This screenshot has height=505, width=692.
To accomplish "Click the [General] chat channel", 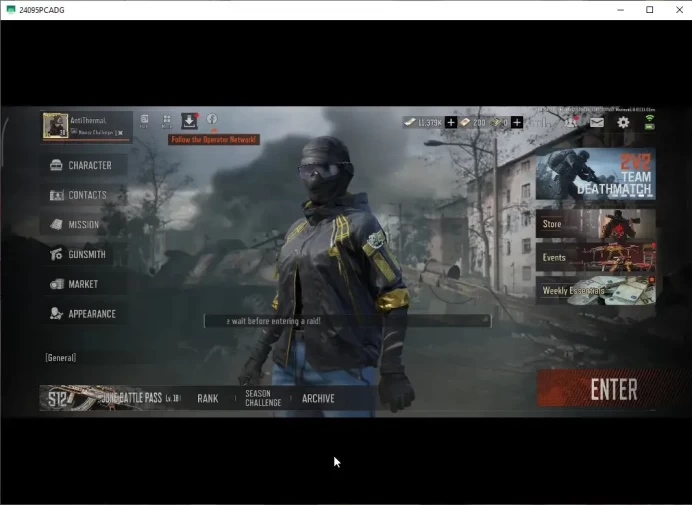I will click(60, 358).
